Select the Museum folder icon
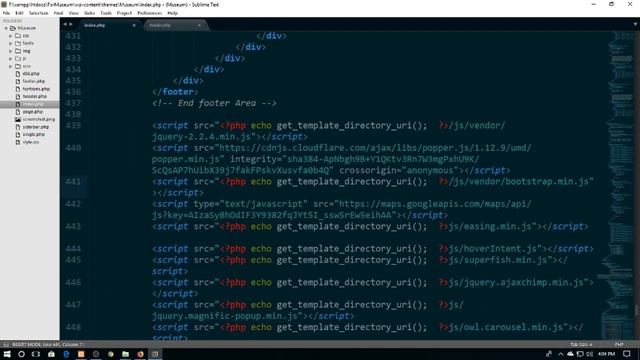The width and height of the screenshot is (640, 360). click(13, 28)
